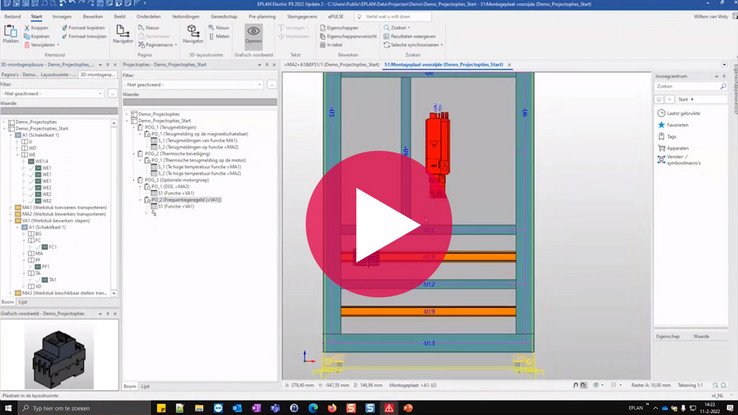
Task: Close the S1:Montageplaat voorzijde tab
Action: 509,65
